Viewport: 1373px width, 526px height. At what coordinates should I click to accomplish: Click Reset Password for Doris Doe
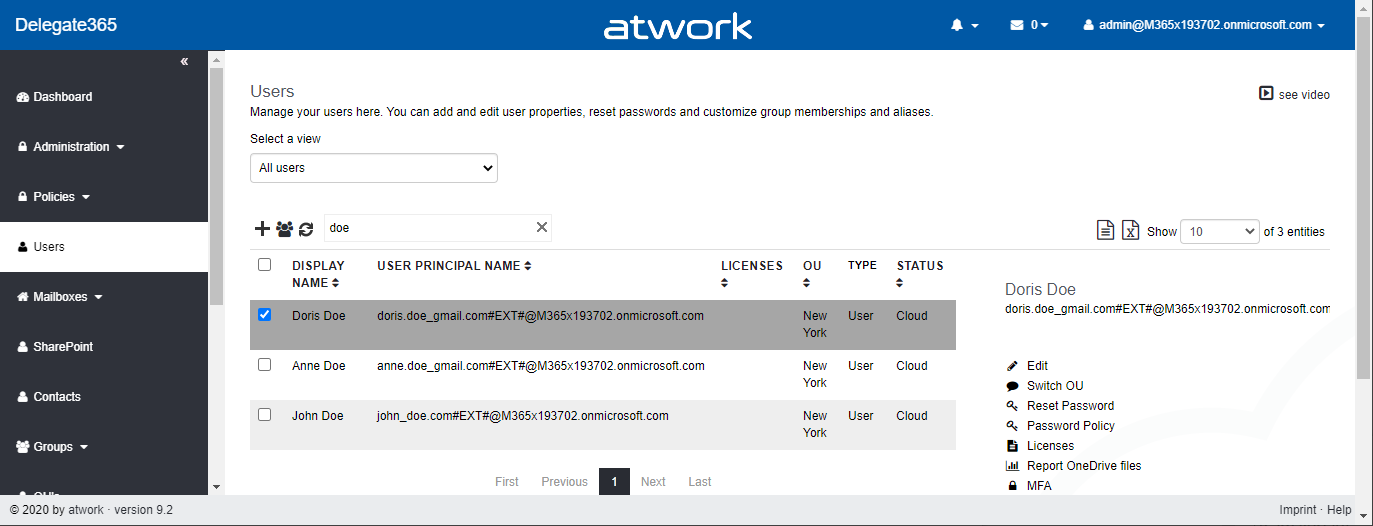coord(1069,406)
